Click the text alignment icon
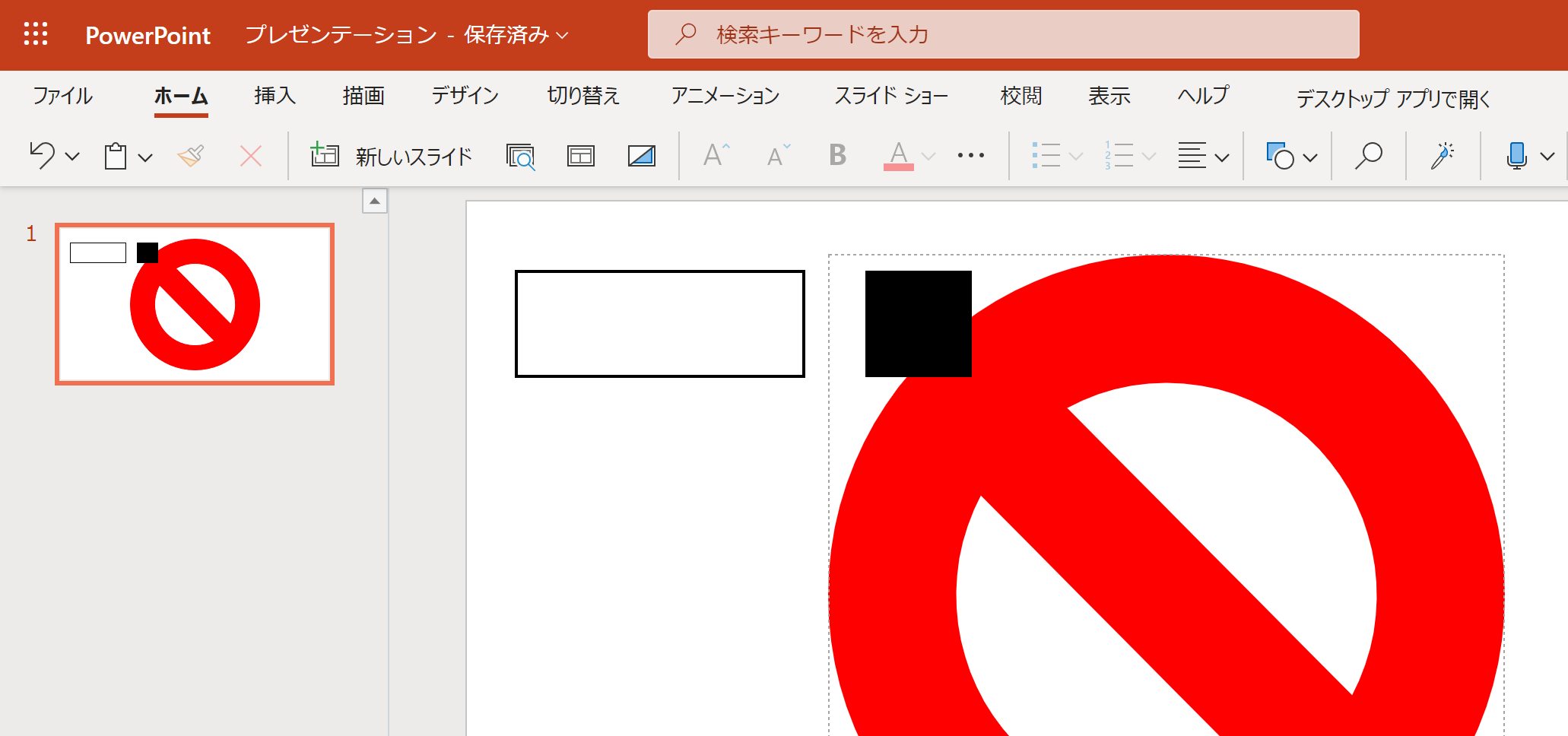This screenshot has height=736, width=1568. [1192, 155]
